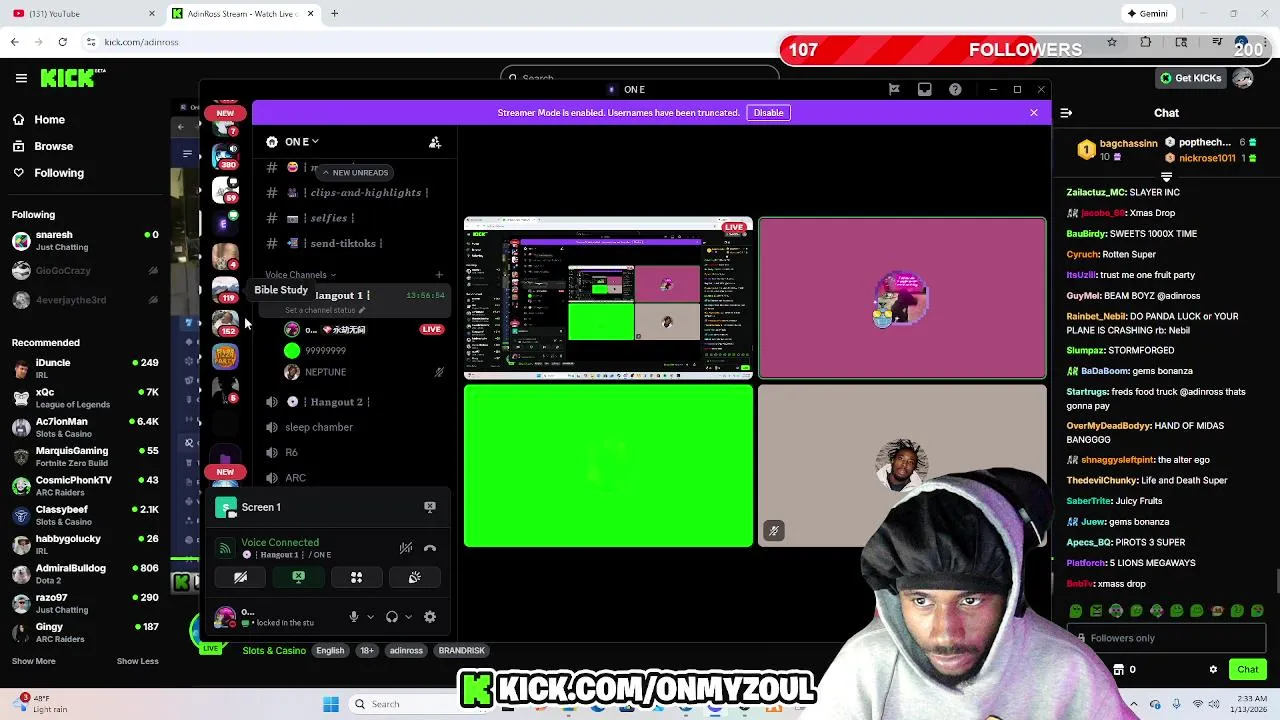Collapse the Kick chat panel arrow
The width and height of the screenshot is (1280, 720).
click(1066, 113)
